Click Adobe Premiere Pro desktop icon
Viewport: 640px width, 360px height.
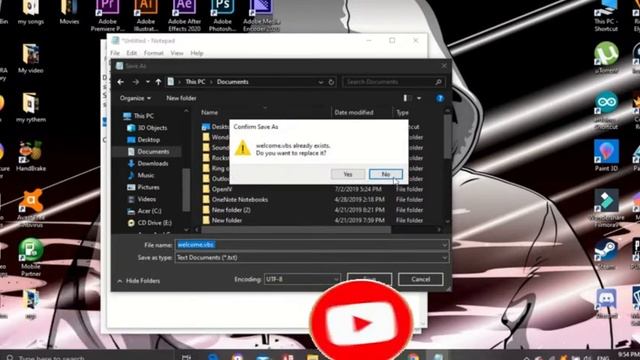tap(107, 15)
